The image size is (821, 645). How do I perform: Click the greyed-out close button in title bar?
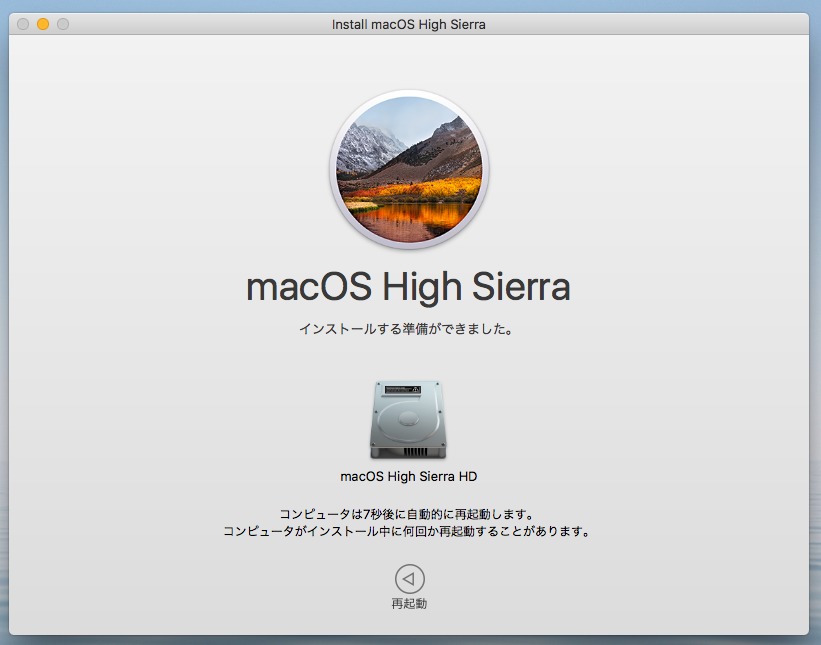(x=23, y=24)
